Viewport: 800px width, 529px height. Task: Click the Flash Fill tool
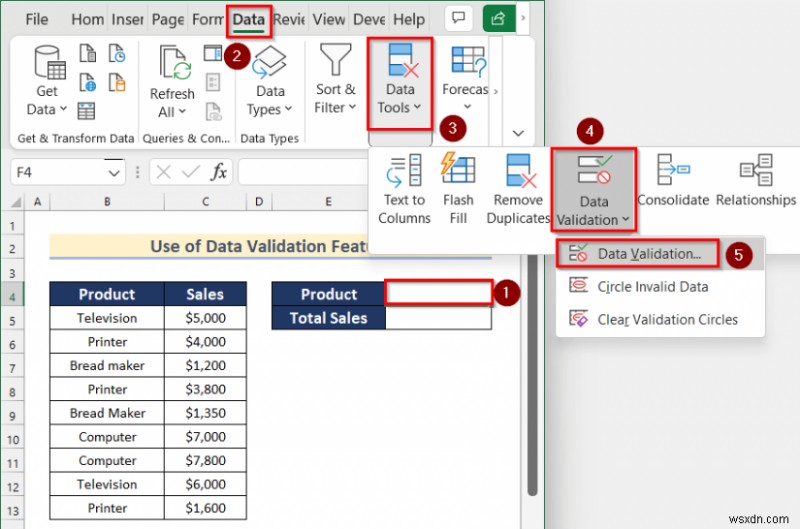(458, 190)
